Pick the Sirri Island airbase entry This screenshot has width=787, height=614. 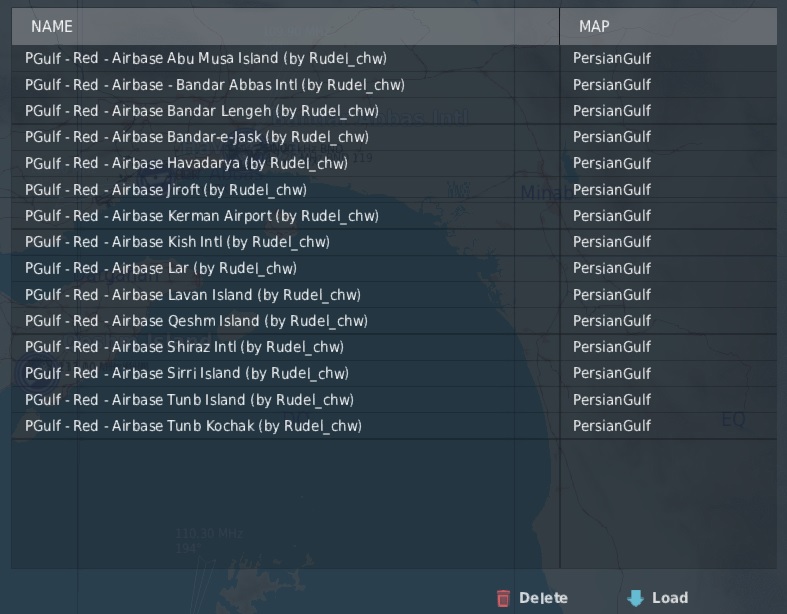pos(187,373)
